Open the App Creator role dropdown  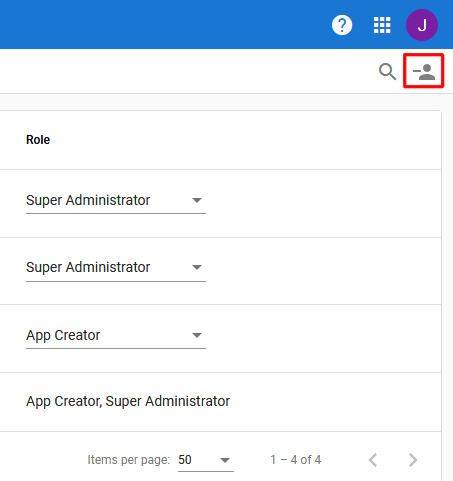tap(116, 336)
